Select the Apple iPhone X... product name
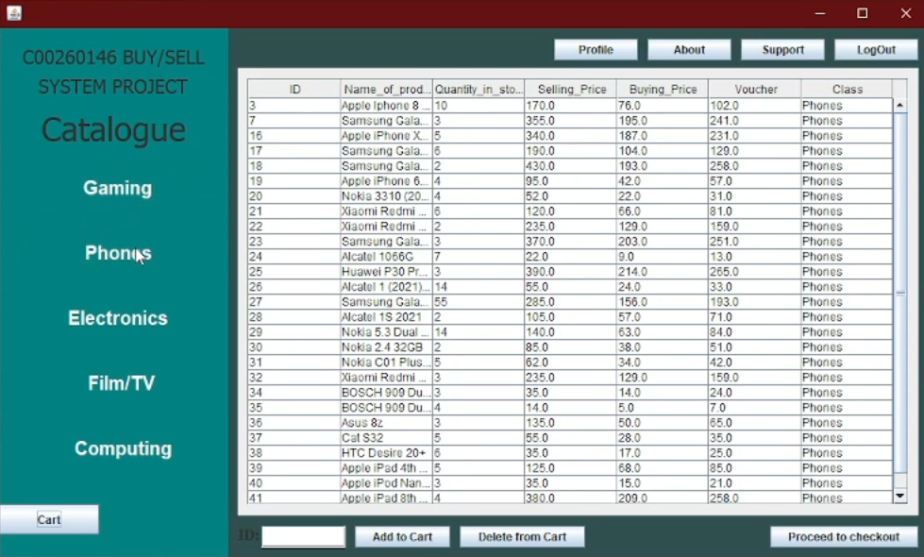 386,136
